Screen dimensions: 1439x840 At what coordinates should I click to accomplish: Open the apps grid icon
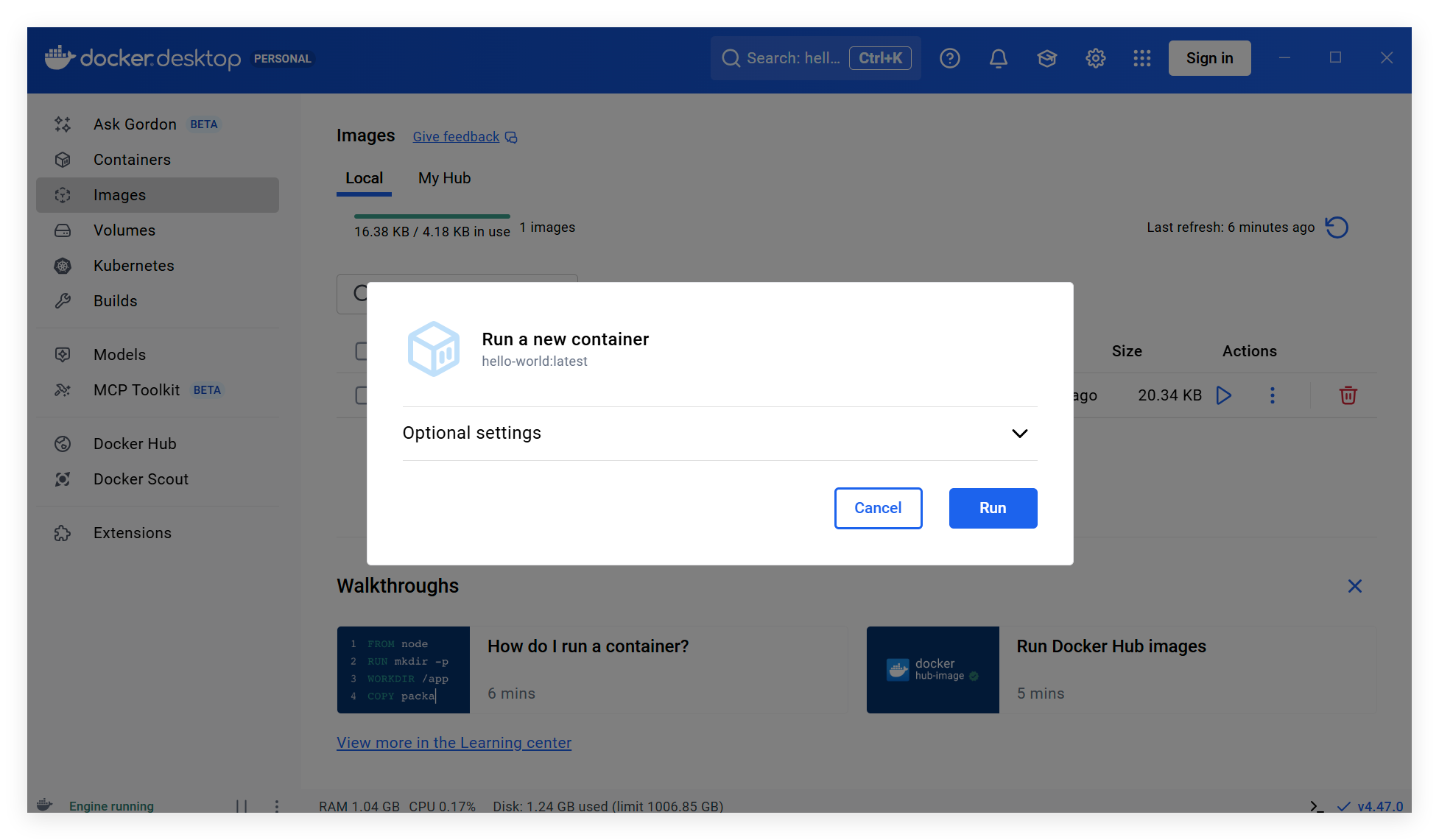(1141, 58)
